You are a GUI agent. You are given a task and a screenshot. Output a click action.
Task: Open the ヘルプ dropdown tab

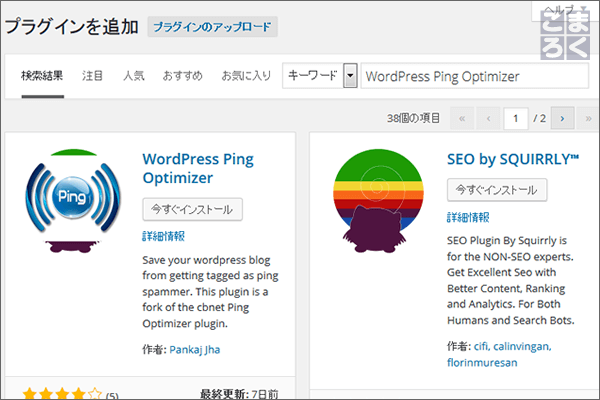pyautogui.click(x=566, y=10)
